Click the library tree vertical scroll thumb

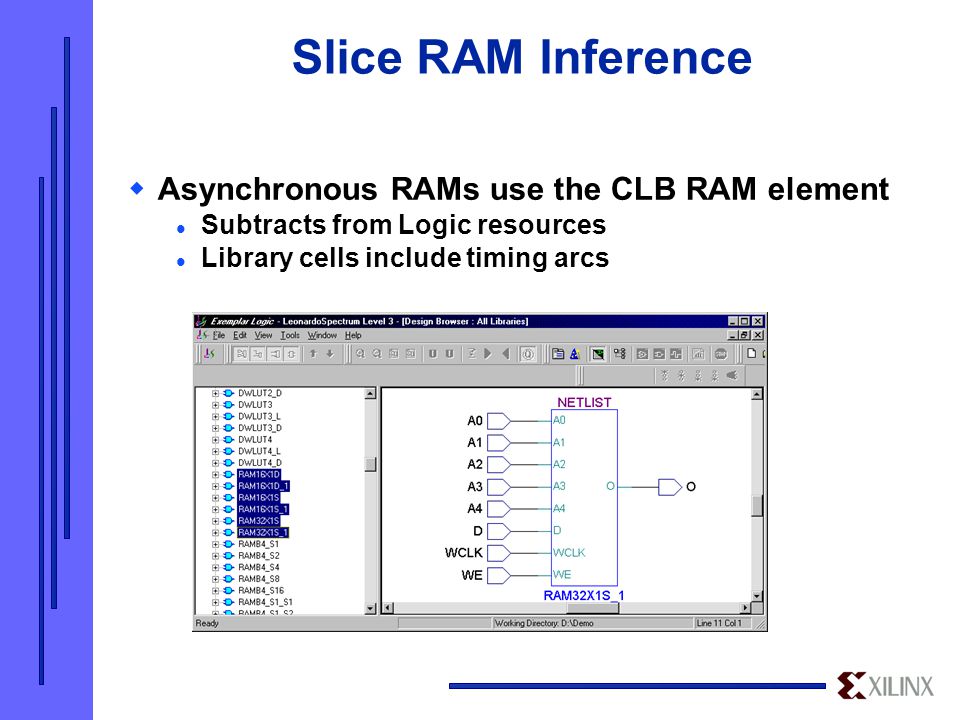(x=370, y=464)
